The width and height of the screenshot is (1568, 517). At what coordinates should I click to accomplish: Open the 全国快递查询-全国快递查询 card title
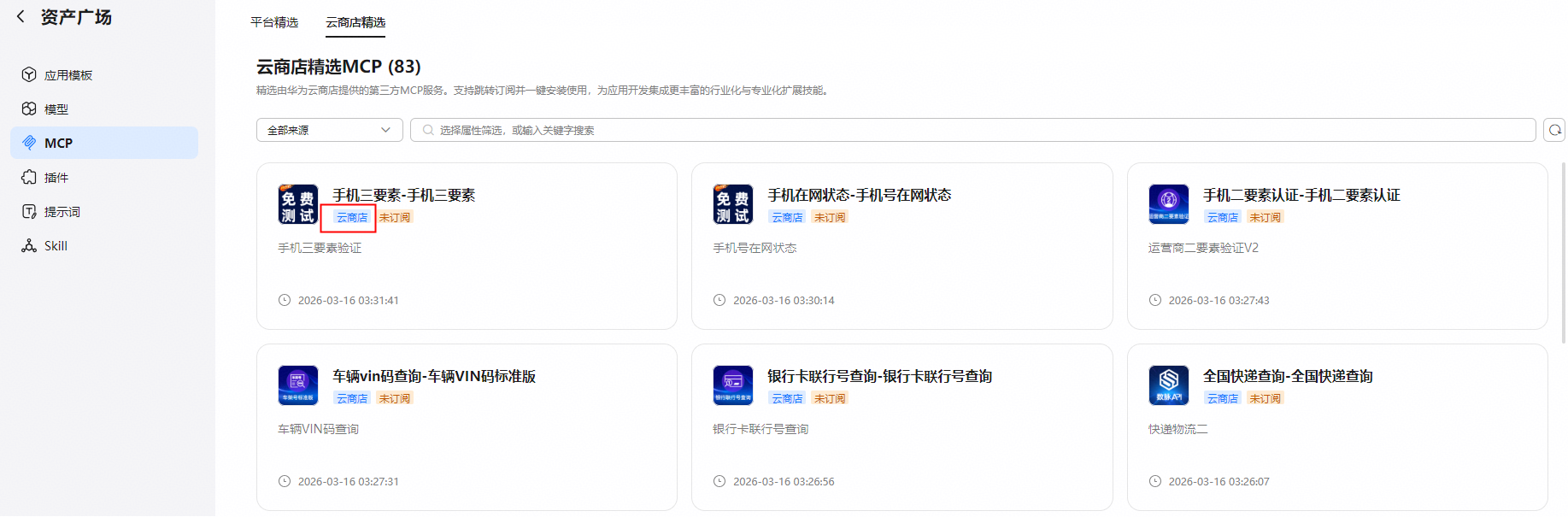click(1288, 377)
